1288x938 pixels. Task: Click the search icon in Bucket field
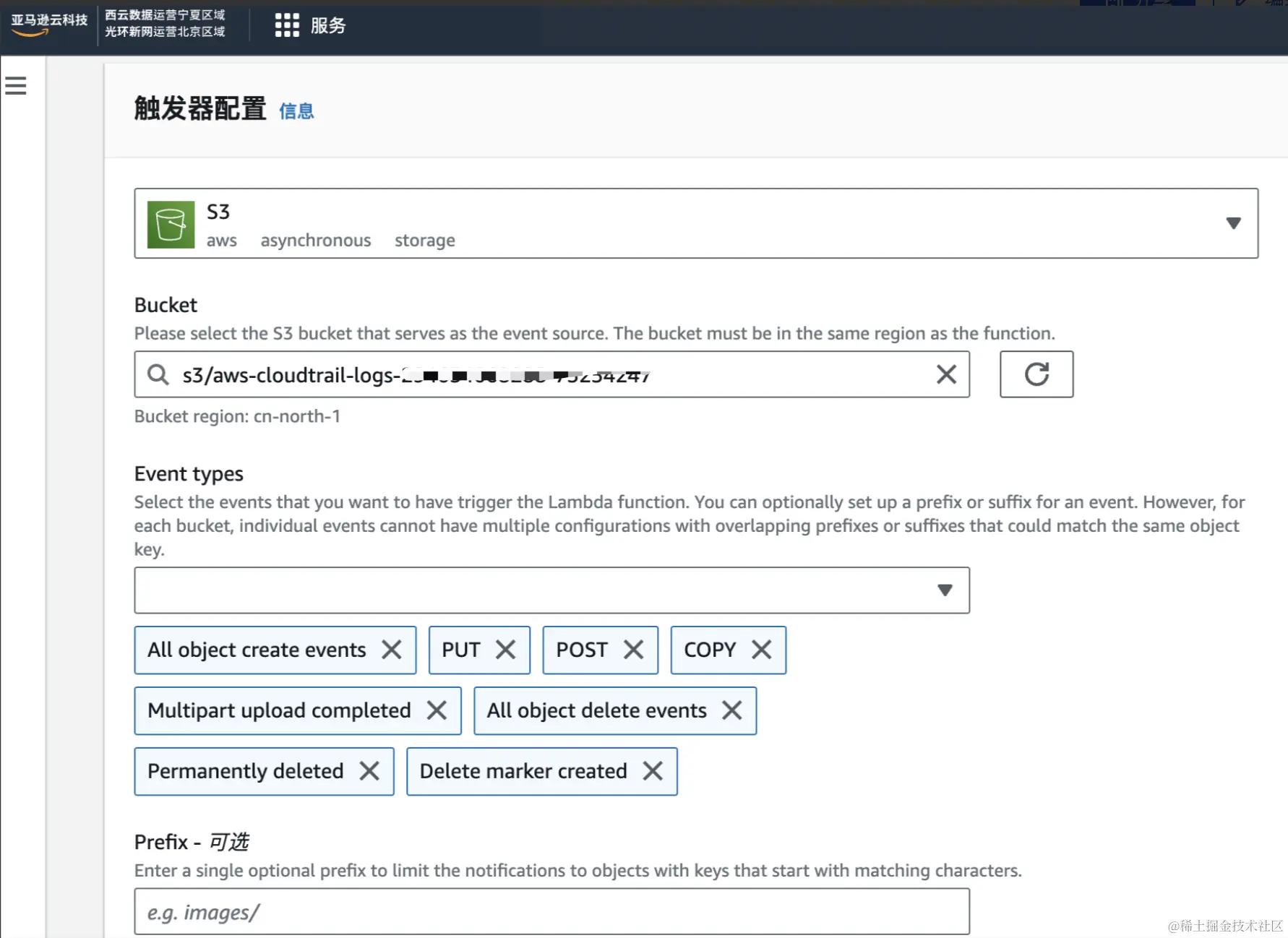click(x=158, y=374)
